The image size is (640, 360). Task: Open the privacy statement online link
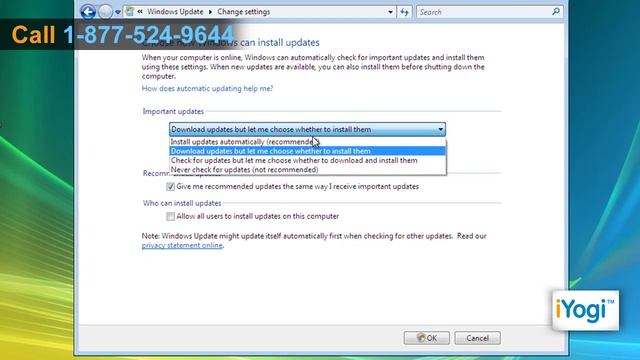(182, 245)
